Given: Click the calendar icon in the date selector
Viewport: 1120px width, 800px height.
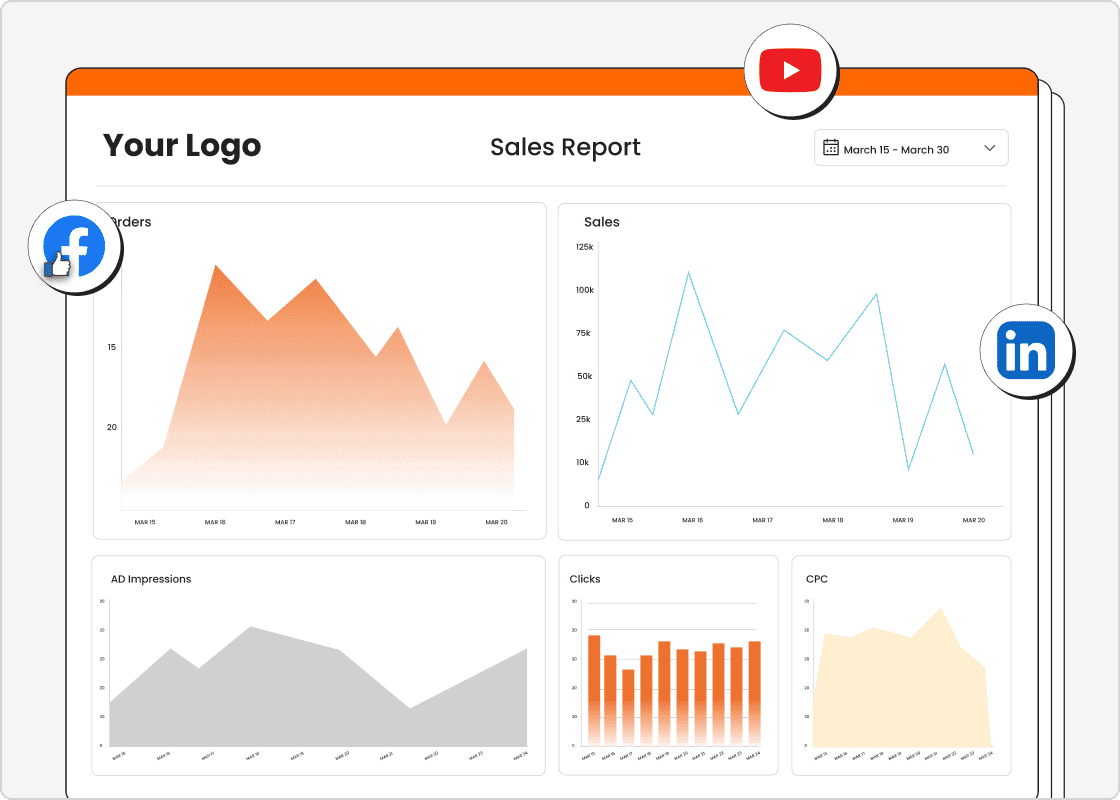Looking at the screenshot, I should coord(831,147).
